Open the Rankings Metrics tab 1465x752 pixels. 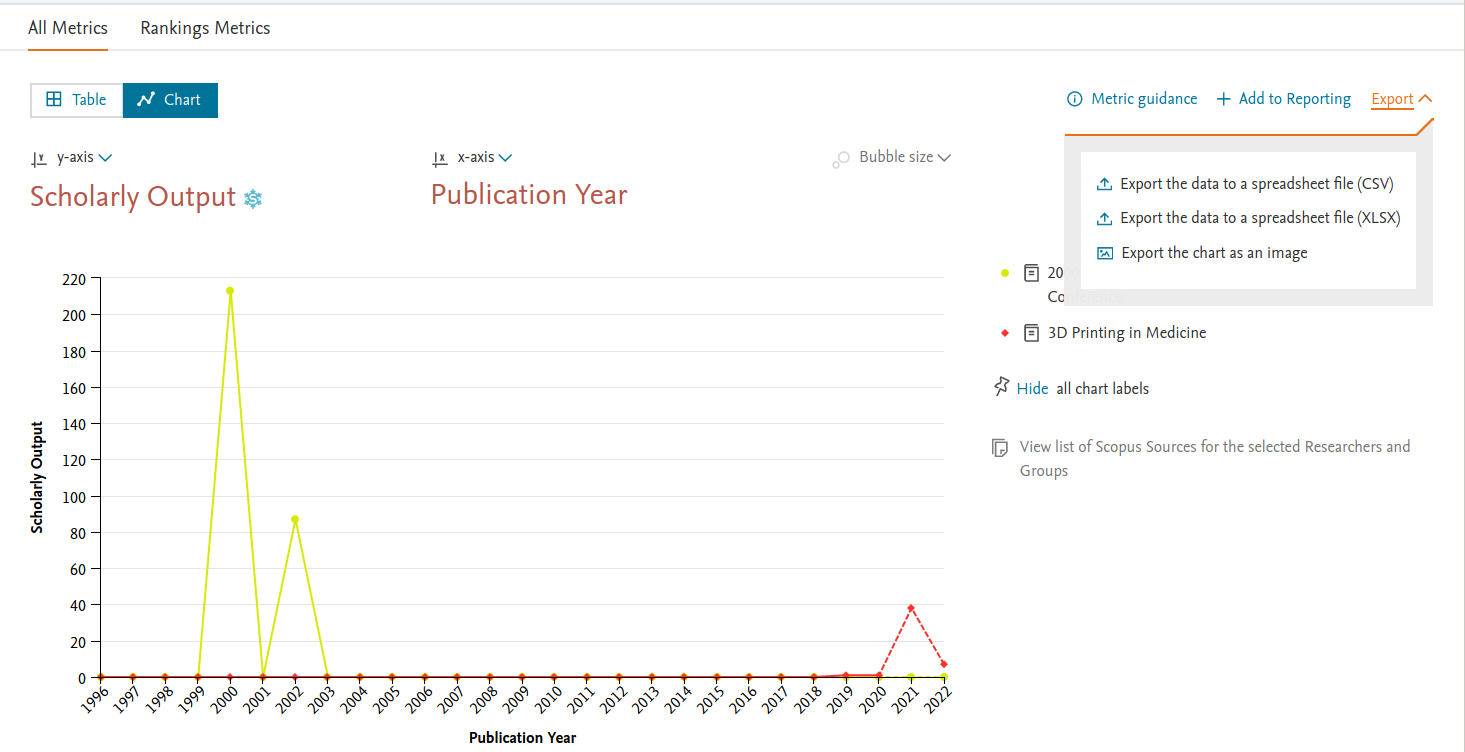click(205, 28)
